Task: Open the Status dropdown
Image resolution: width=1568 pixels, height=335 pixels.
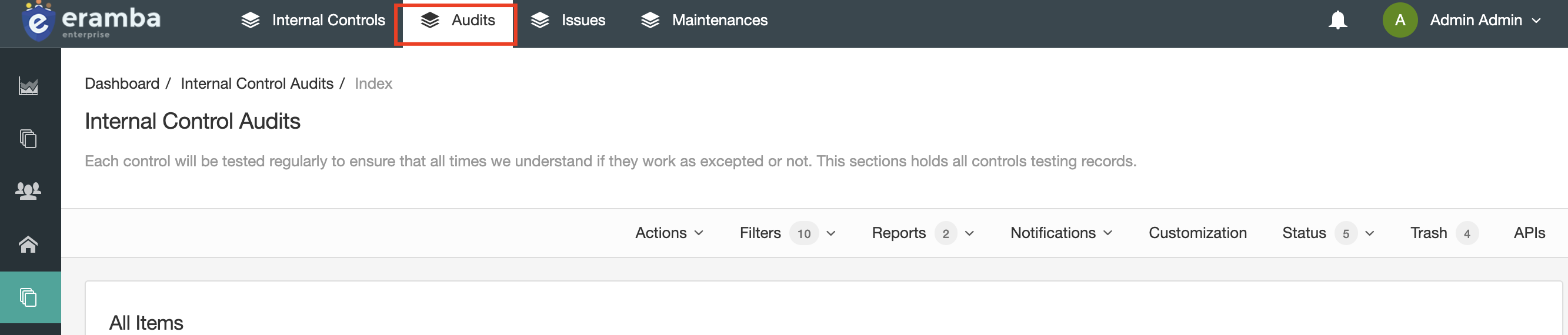Action: point(1328,233)
